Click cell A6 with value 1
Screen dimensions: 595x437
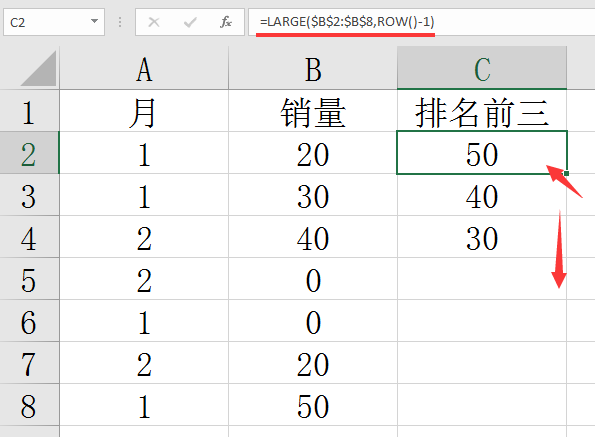[x=144, y=321]
